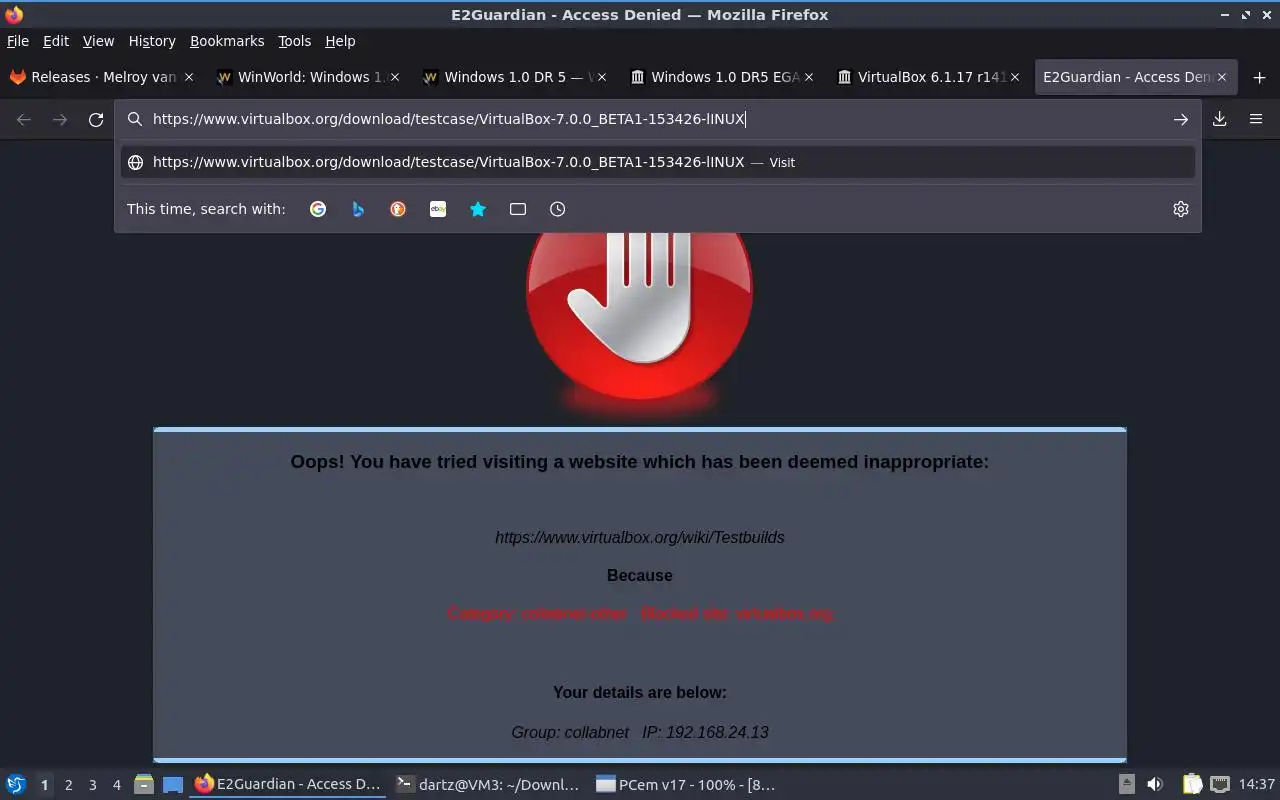The width and height of the screenshot is (1280, 800).
Task: Close the VirtualBox 6.1.17 tab
Action: point(1015,77)
